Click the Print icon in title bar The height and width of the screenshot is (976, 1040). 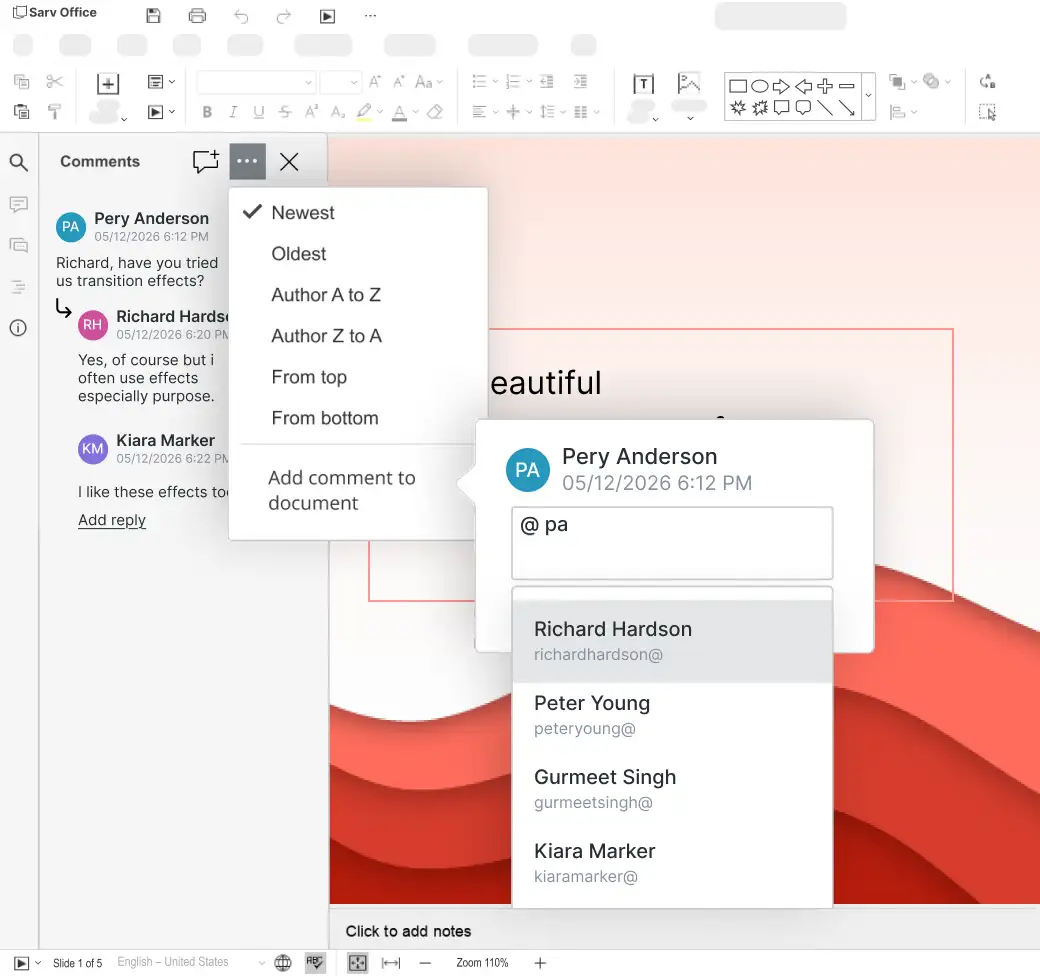pos(197,16)
